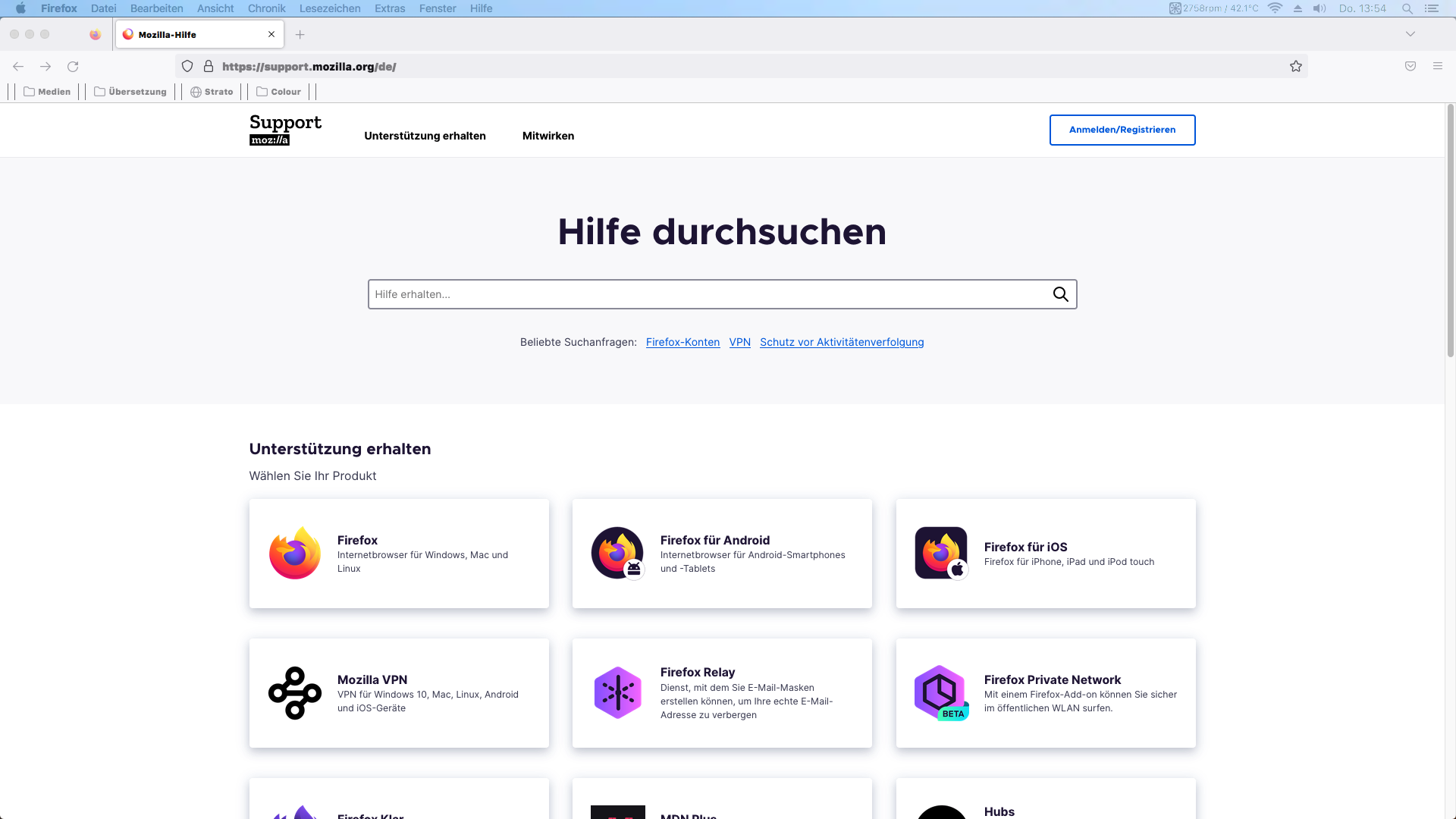Open the Firefox hamburger application menu
The width and height of the screenshot is (1456, 819).
click(x=1438, y=67)
